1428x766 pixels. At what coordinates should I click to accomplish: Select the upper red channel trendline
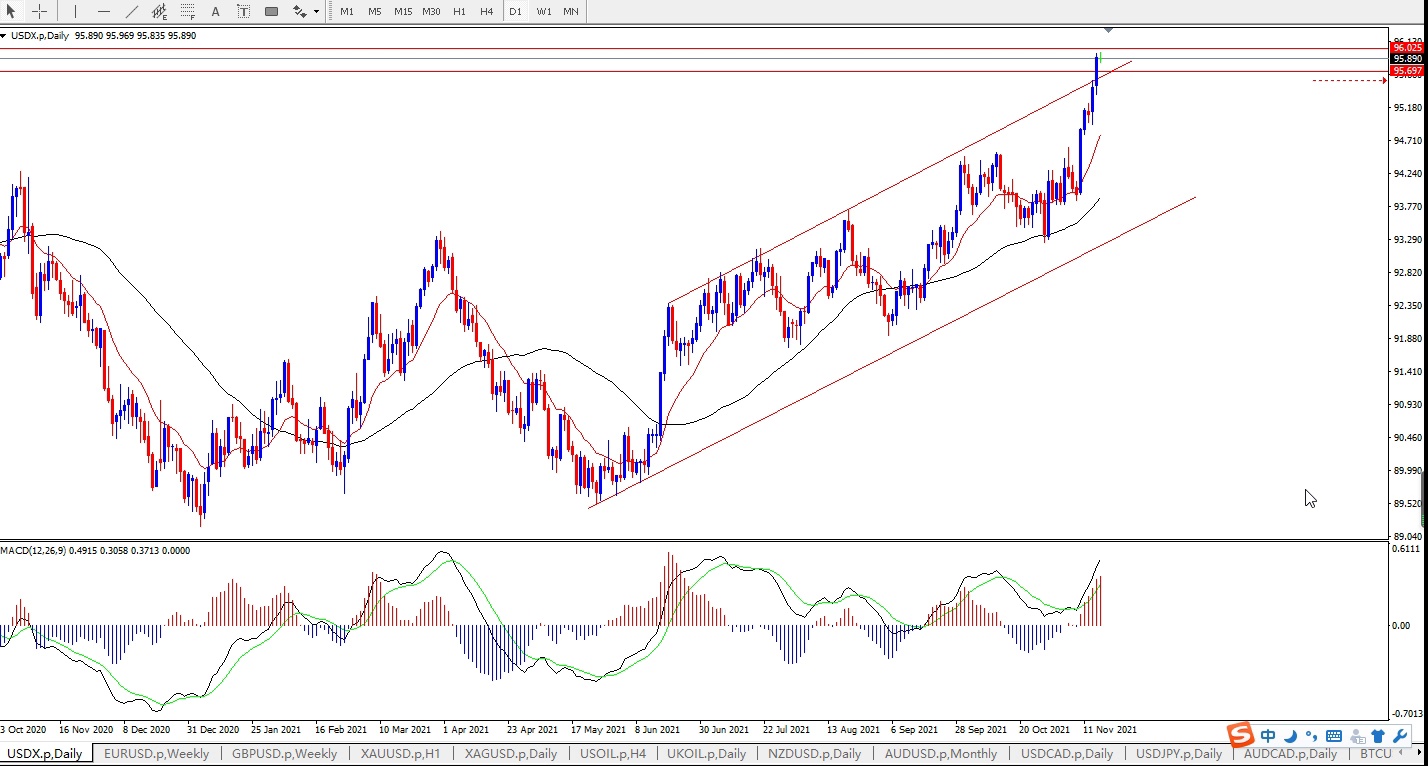click(x=900, y=181)
